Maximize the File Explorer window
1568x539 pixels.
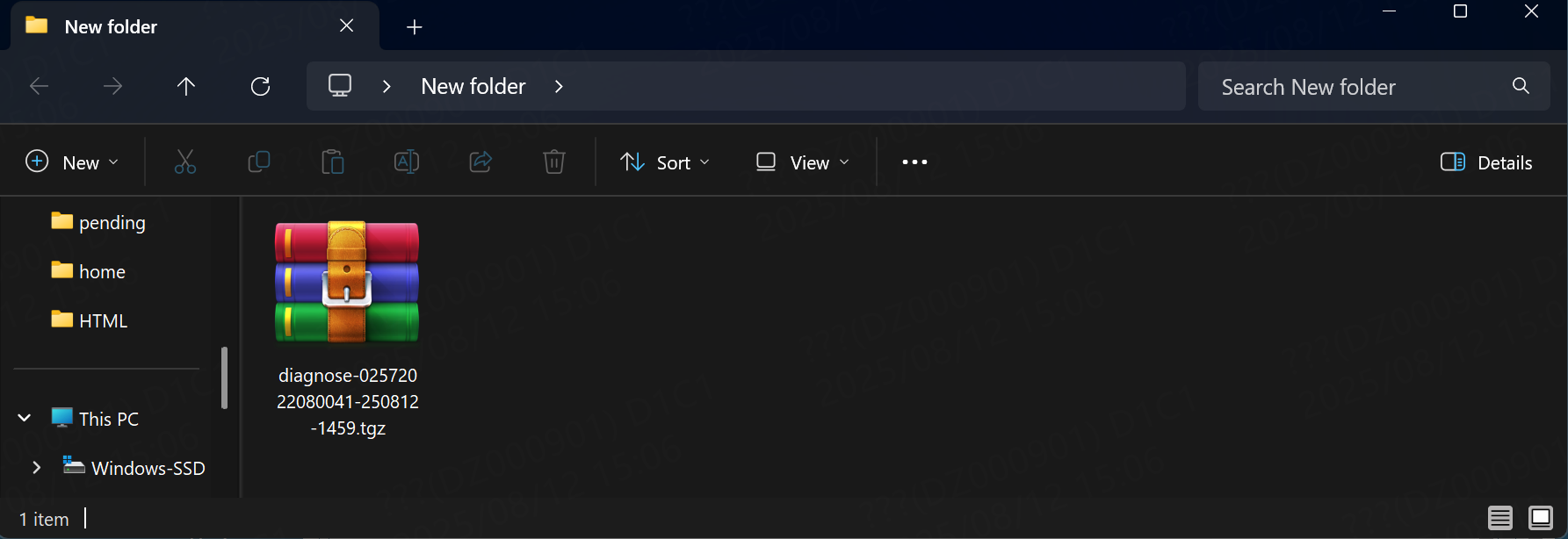pos(1460,11)
